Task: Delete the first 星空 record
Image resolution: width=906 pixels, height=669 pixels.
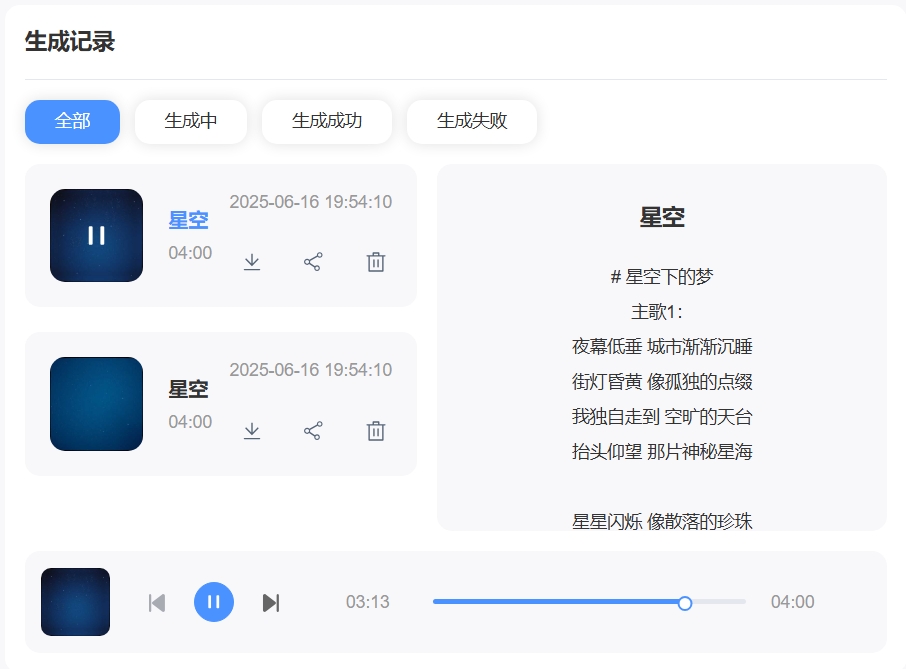Action: coord(376,262)
